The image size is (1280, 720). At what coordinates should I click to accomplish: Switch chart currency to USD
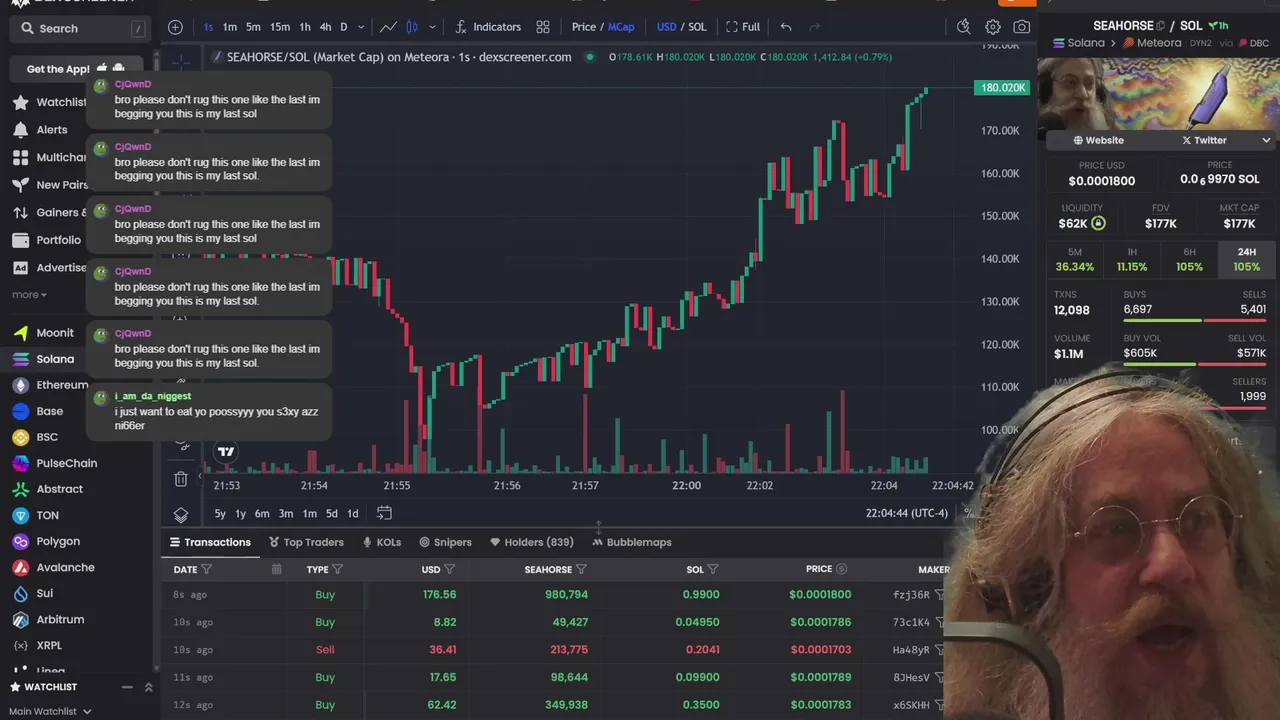click(666, 27)
